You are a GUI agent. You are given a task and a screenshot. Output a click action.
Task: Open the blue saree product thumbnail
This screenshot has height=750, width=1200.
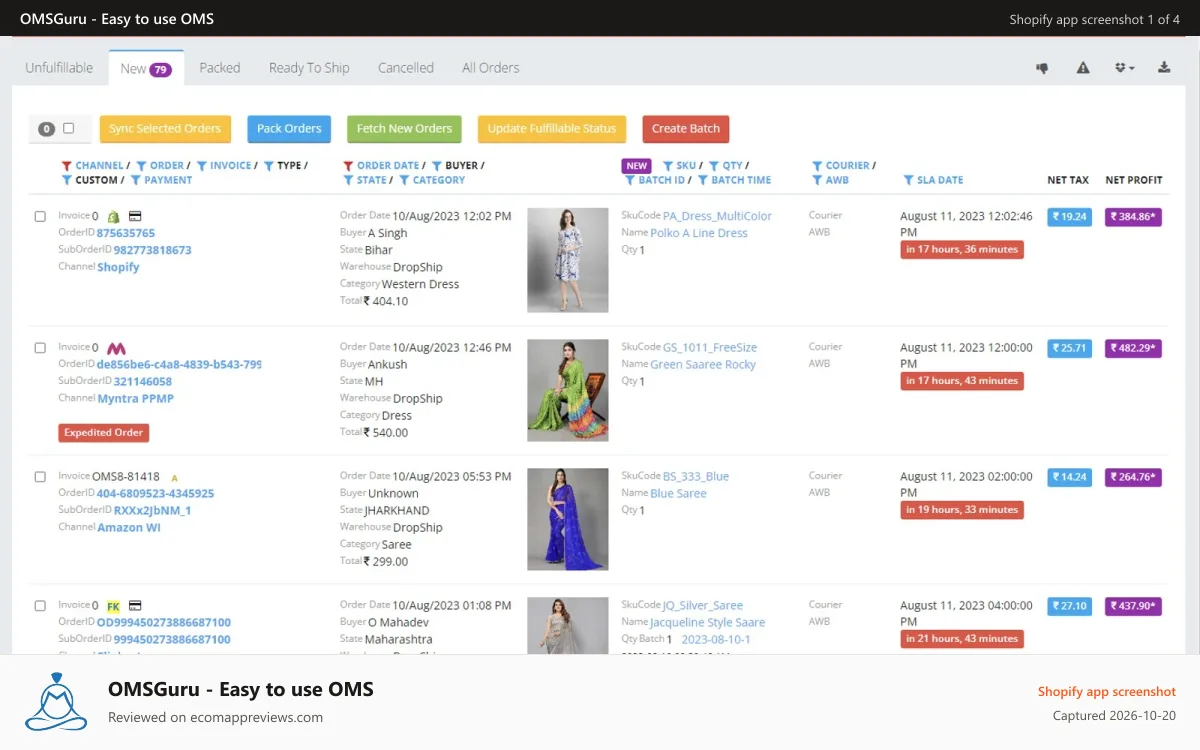point(568,519)
